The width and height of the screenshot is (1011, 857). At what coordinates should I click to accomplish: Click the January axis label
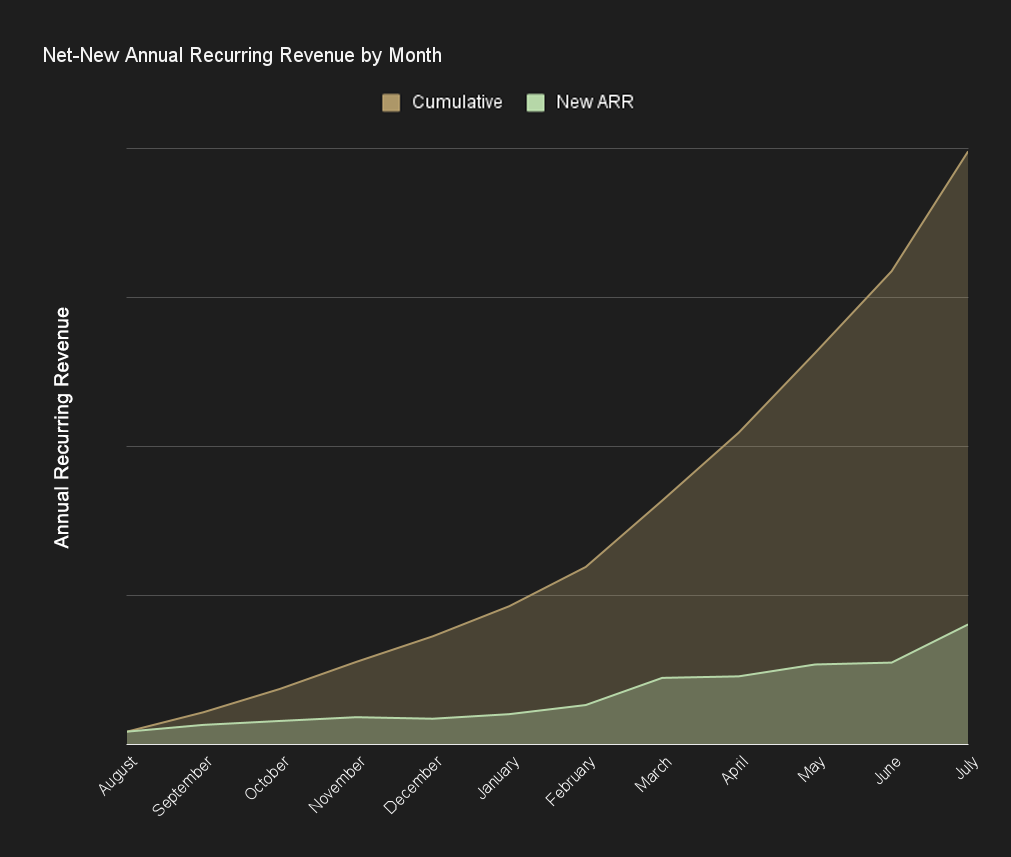coord(498,778)
